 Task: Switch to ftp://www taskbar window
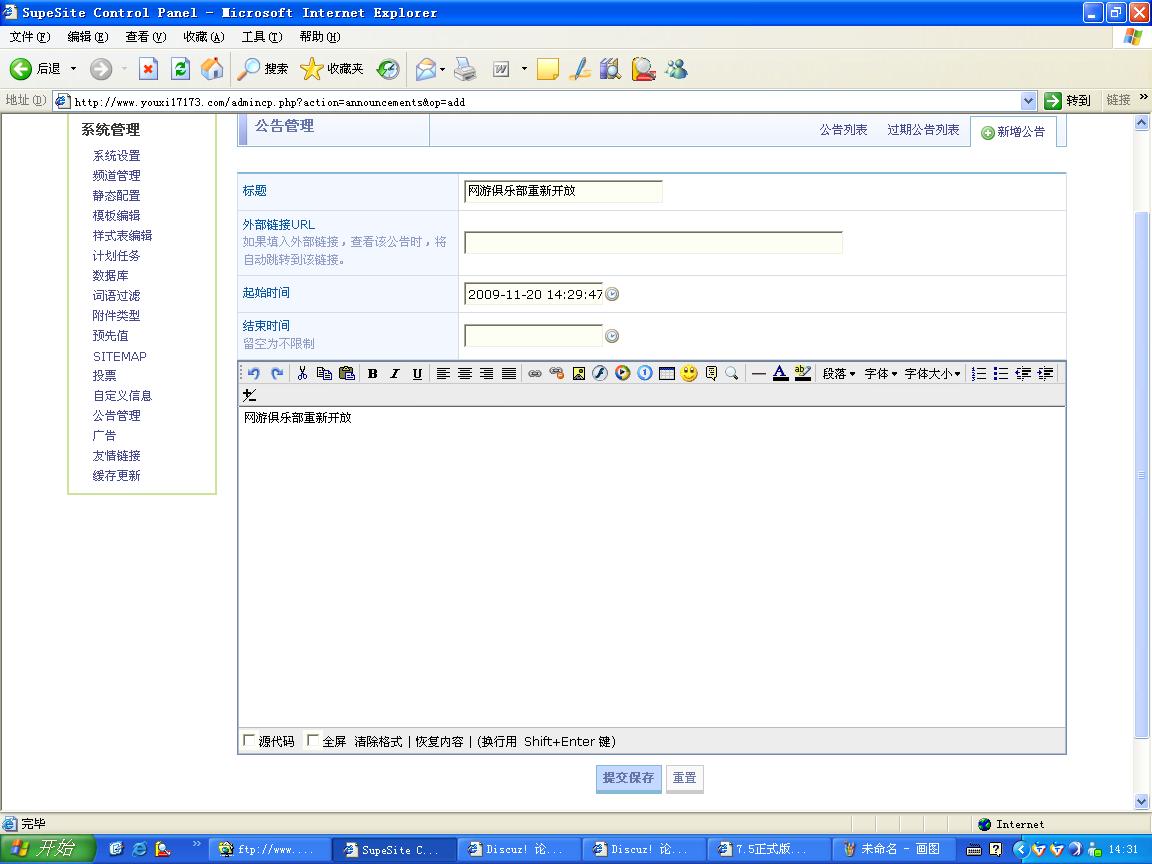(269, 849)
